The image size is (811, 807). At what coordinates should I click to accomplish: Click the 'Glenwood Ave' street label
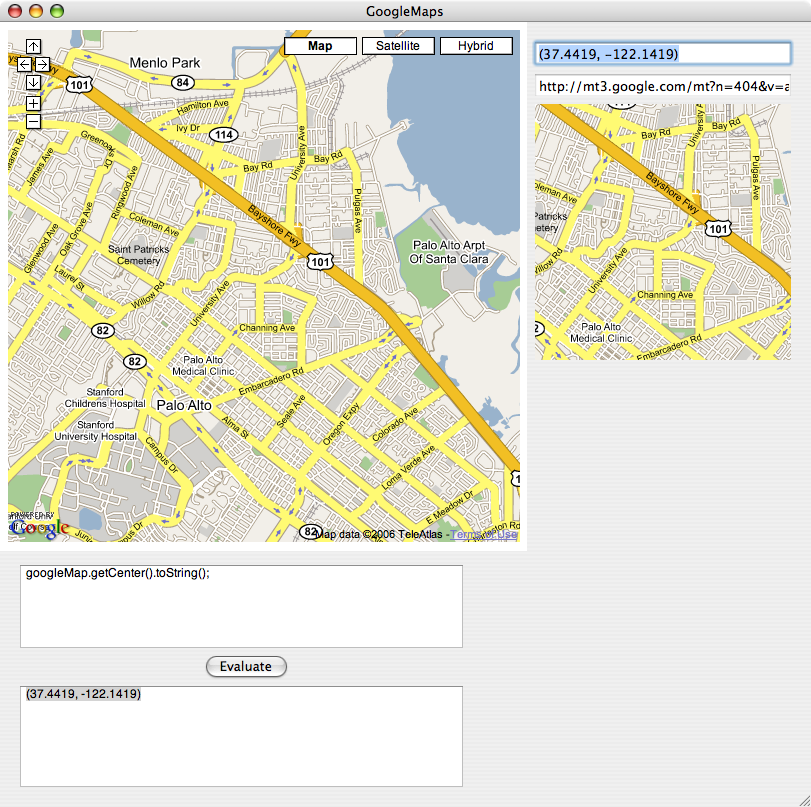click(x=41, y=248)
